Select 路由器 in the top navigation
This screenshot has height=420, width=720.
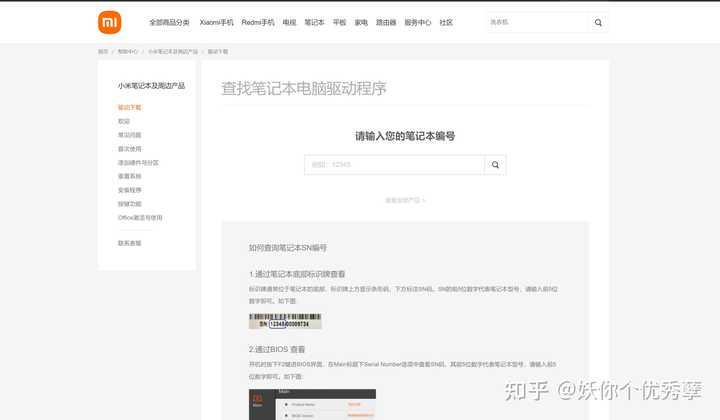[386, 22]
